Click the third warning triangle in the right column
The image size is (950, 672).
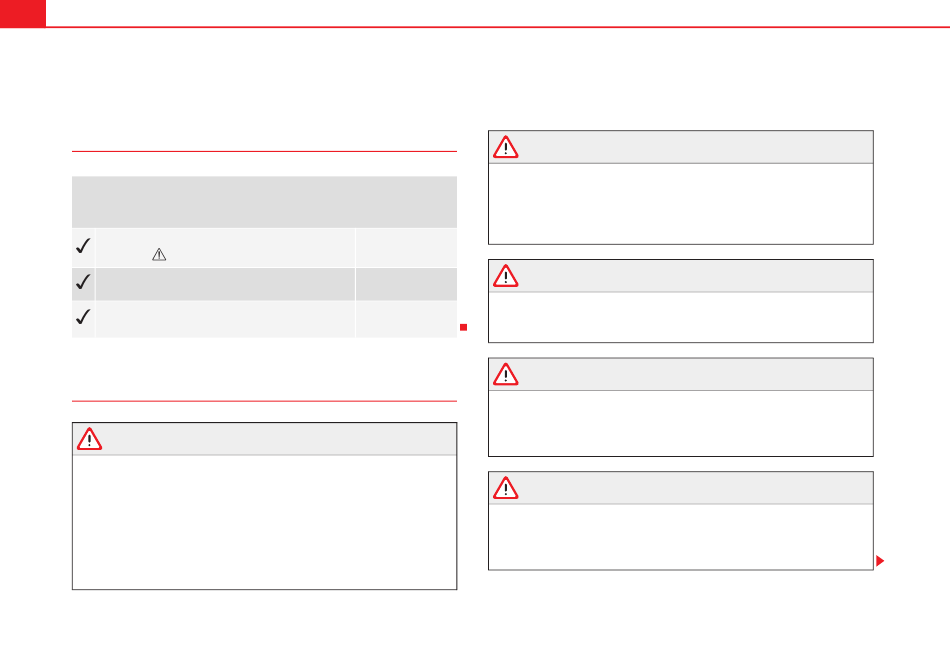506,375
